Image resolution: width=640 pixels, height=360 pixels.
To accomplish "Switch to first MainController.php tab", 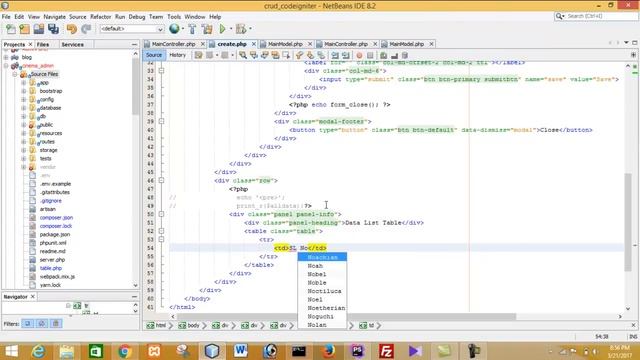I will click(173, 44).
